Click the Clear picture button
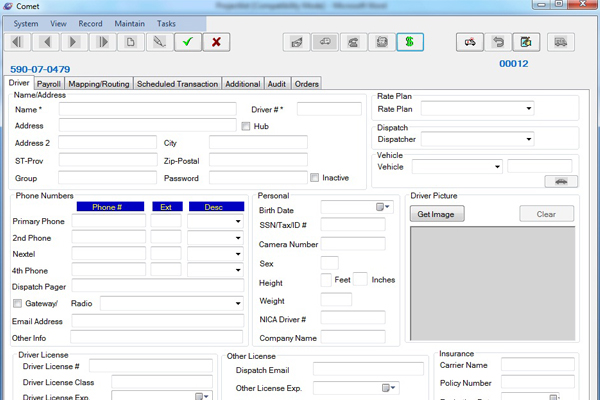The image size is (600, 400). coord(546,214)
